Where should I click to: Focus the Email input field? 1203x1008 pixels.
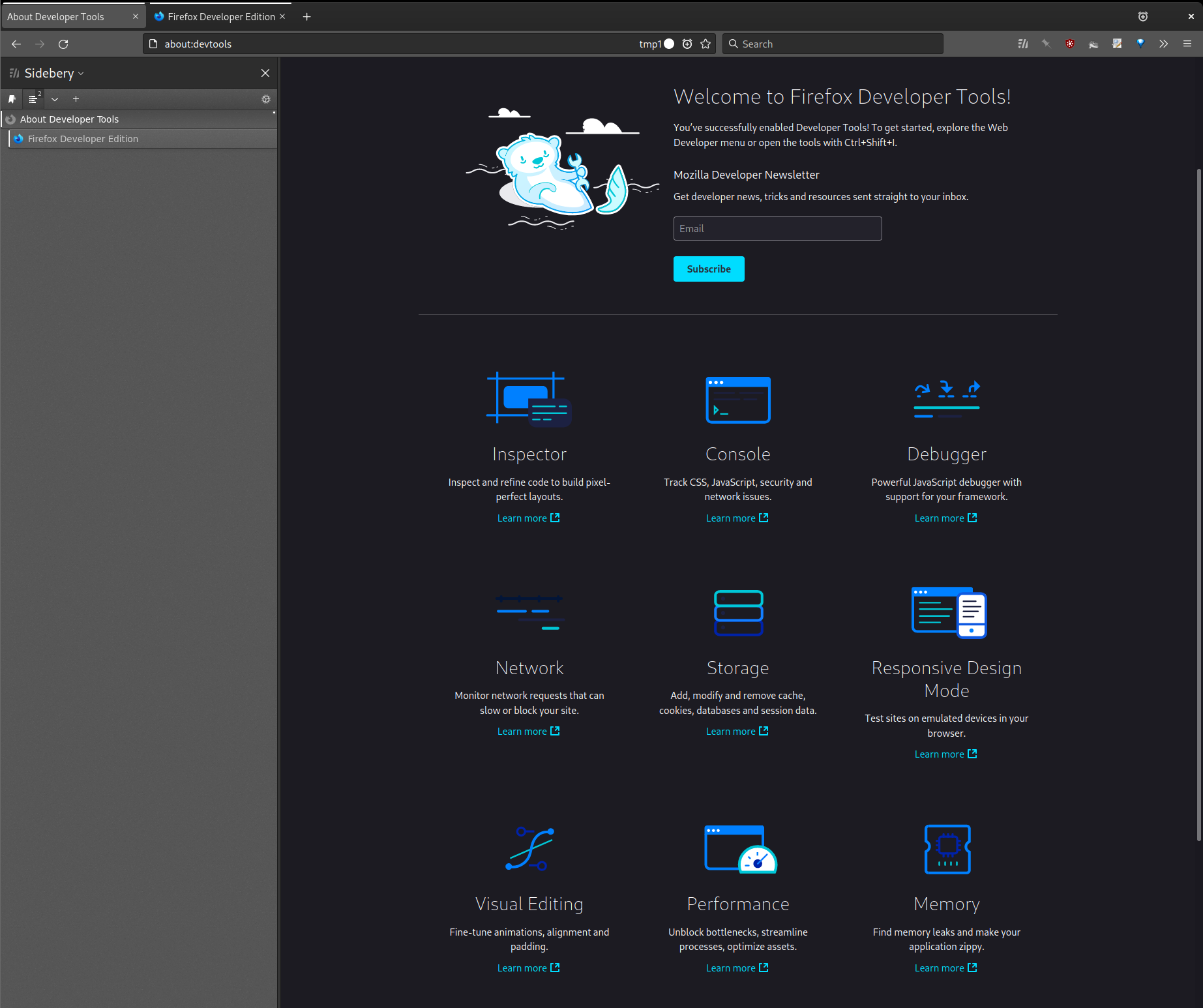(x=777, y=228)
